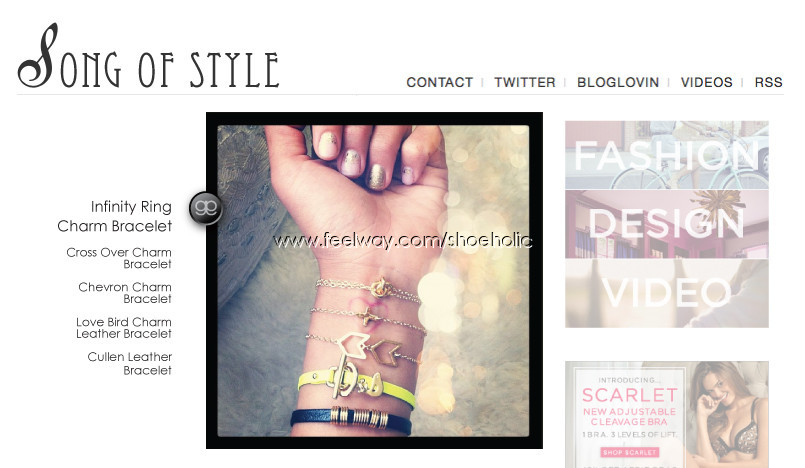Open Love Bird Charm Leather Bracelet
The image size is (805, 468).
click(x=124, y=328)
